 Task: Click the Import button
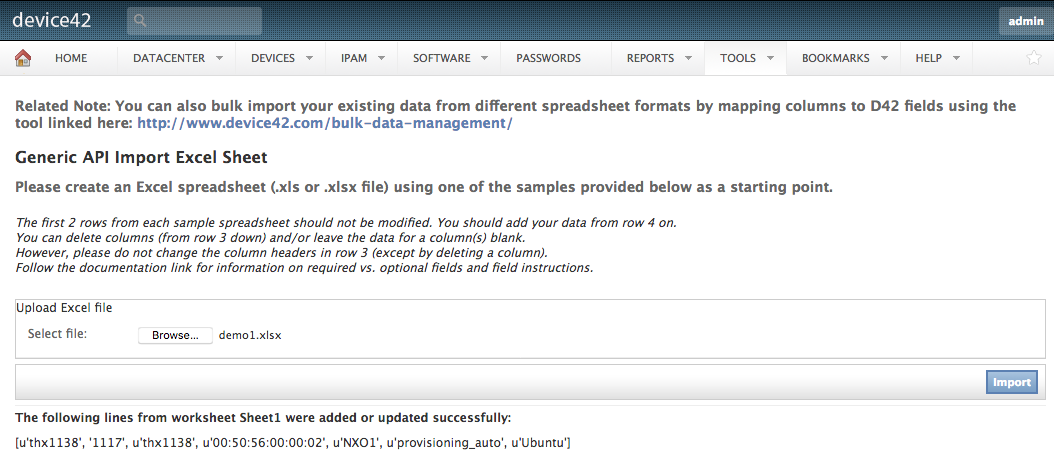point(1012,382)
